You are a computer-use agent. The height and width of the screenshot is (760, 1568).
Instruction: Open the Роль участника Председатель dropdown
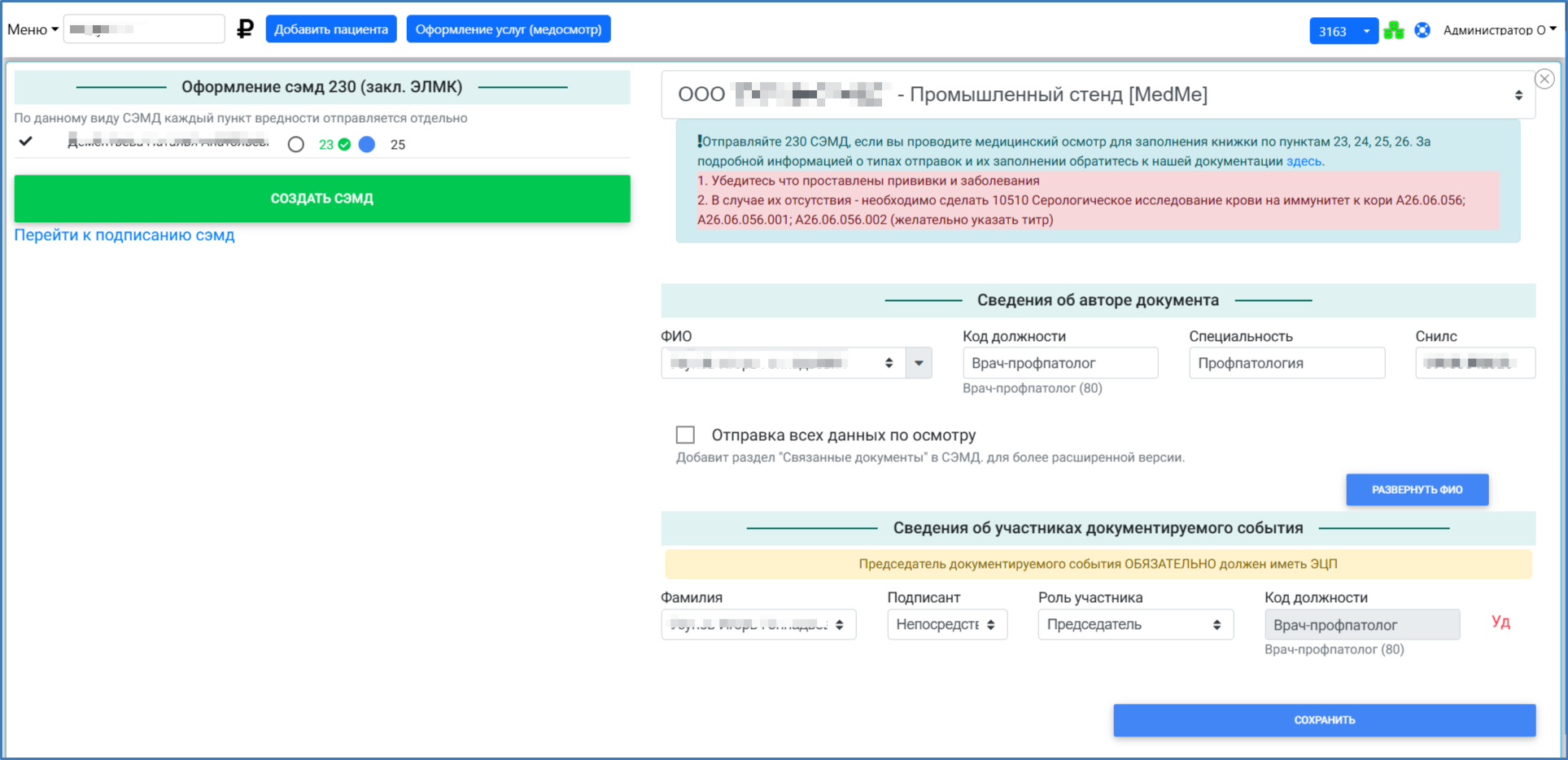[1136, 624]
